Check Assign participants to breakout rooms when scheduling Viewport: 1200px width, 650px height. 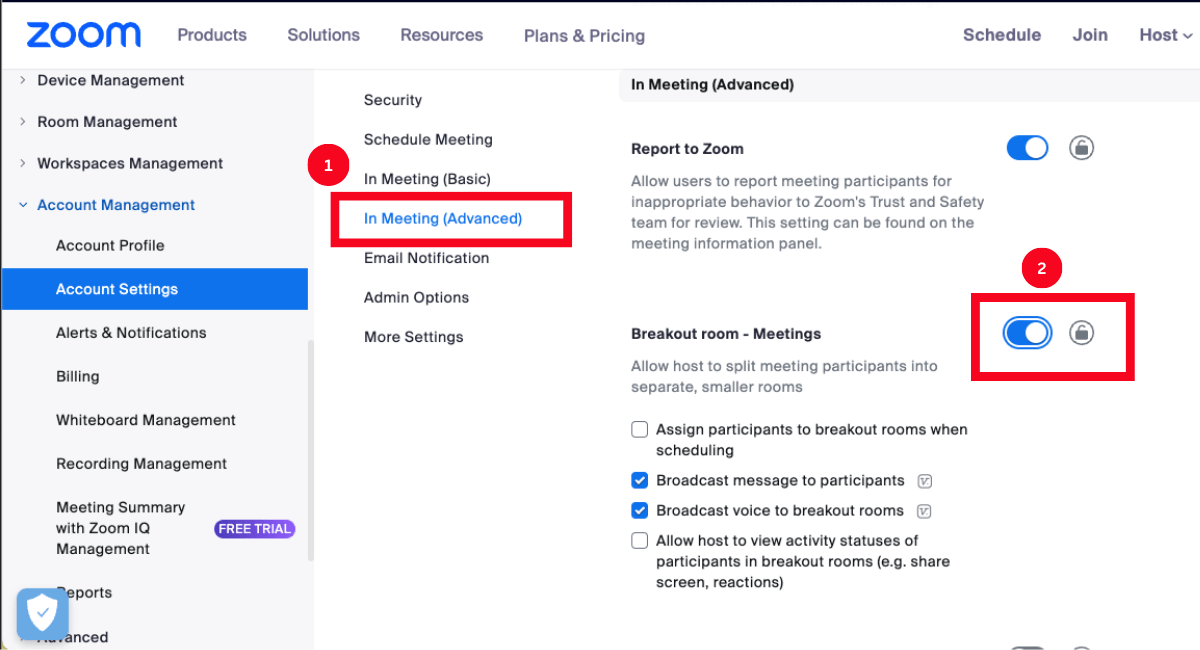[640, 430]
